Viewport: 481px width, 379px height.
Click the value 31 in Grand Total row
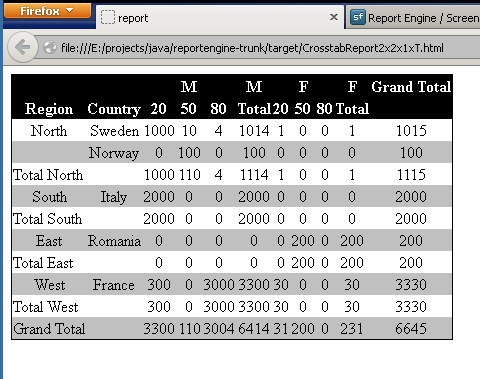[281, 329]
